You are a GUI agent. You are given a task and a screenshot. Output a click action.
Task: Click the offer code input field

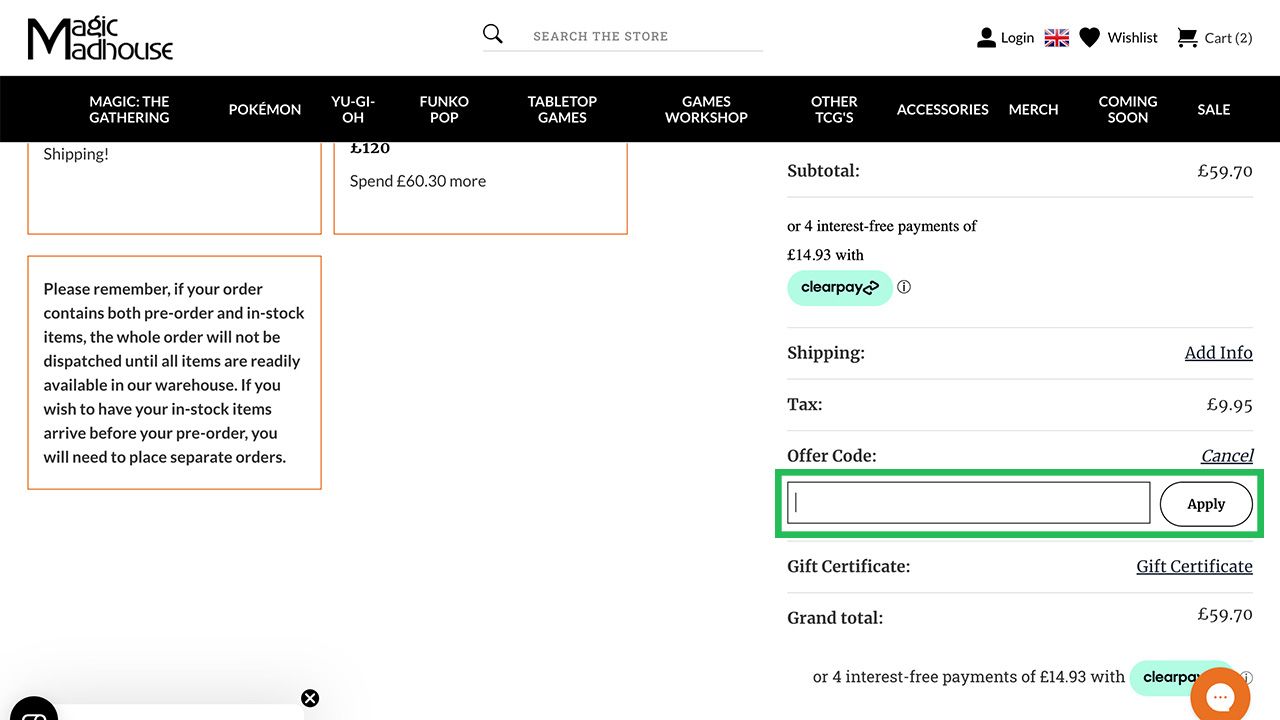(x=968, y=503)
